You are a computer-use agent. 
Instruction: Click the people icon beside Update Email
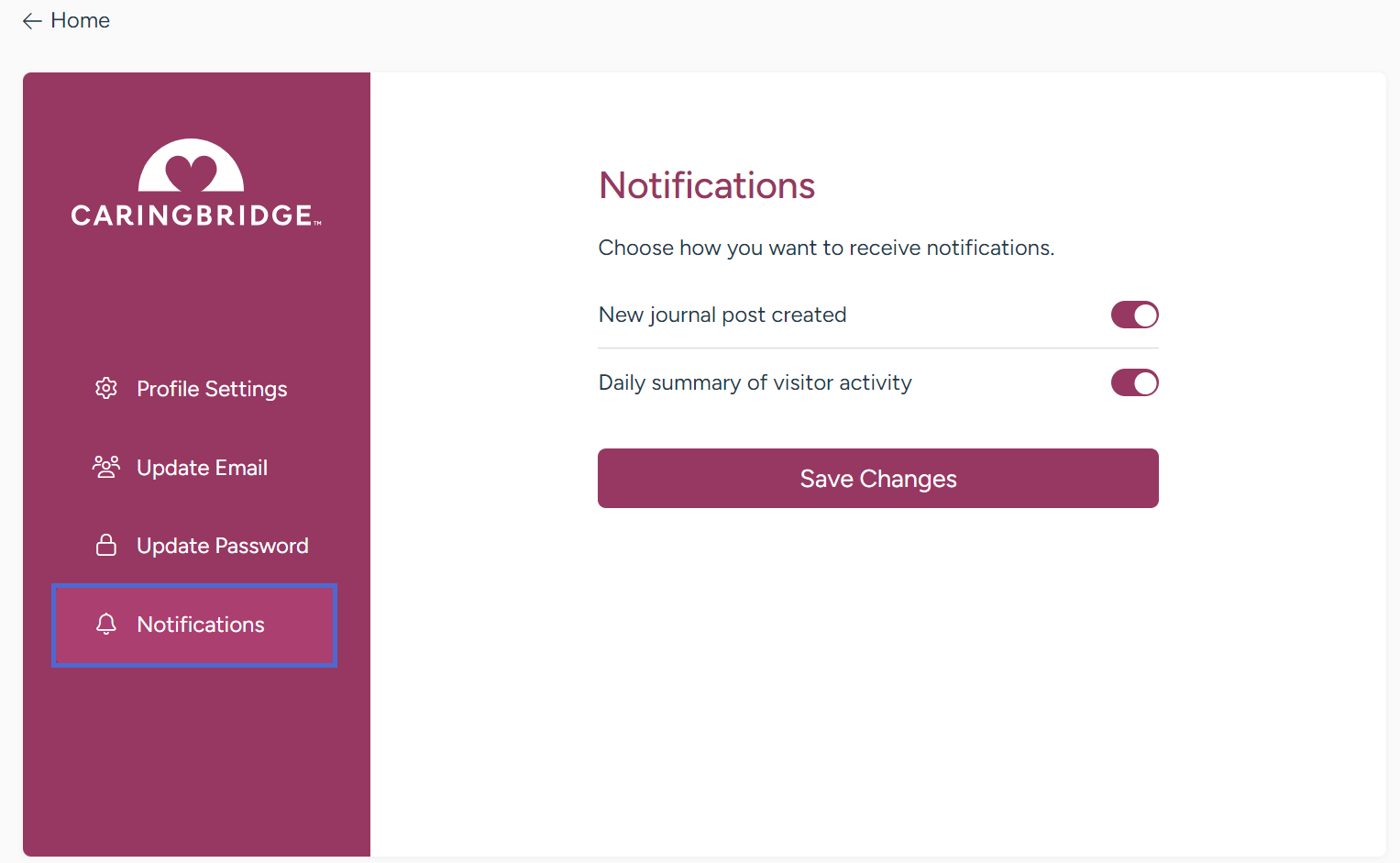pos(106,467)
